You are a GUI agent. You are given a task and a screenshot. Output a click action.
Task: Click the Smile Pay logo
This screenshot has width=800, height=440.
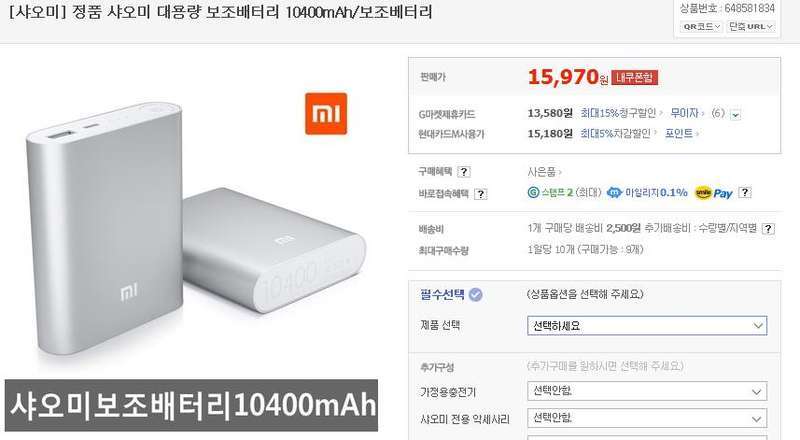(x=714, y=193)
